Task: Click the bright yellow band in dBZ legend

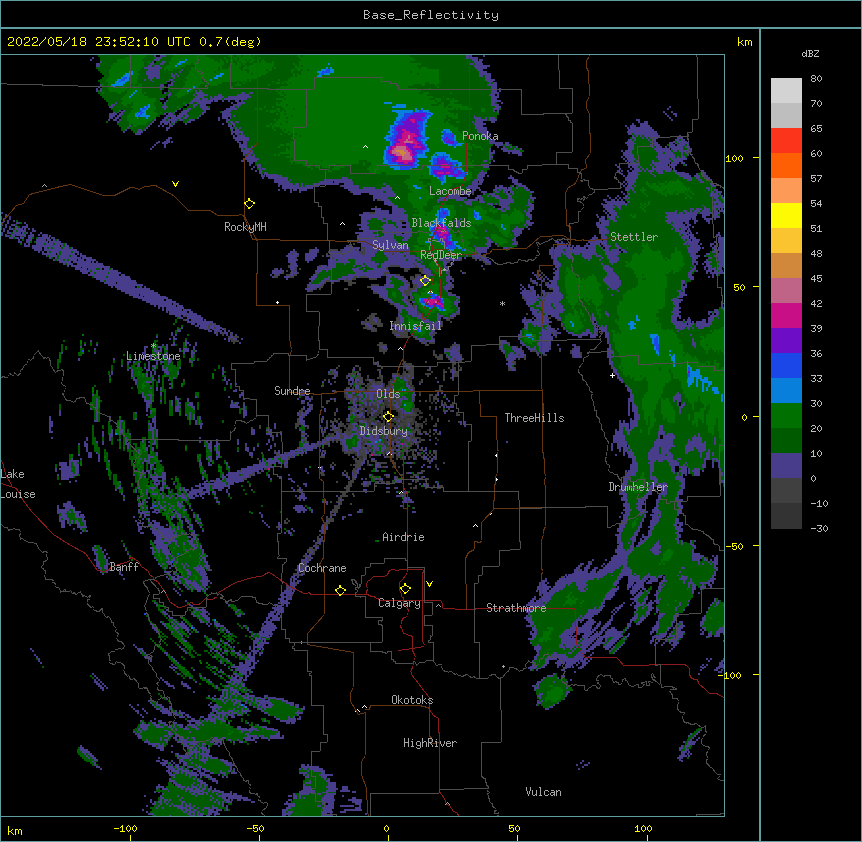Action: (786, 215)
